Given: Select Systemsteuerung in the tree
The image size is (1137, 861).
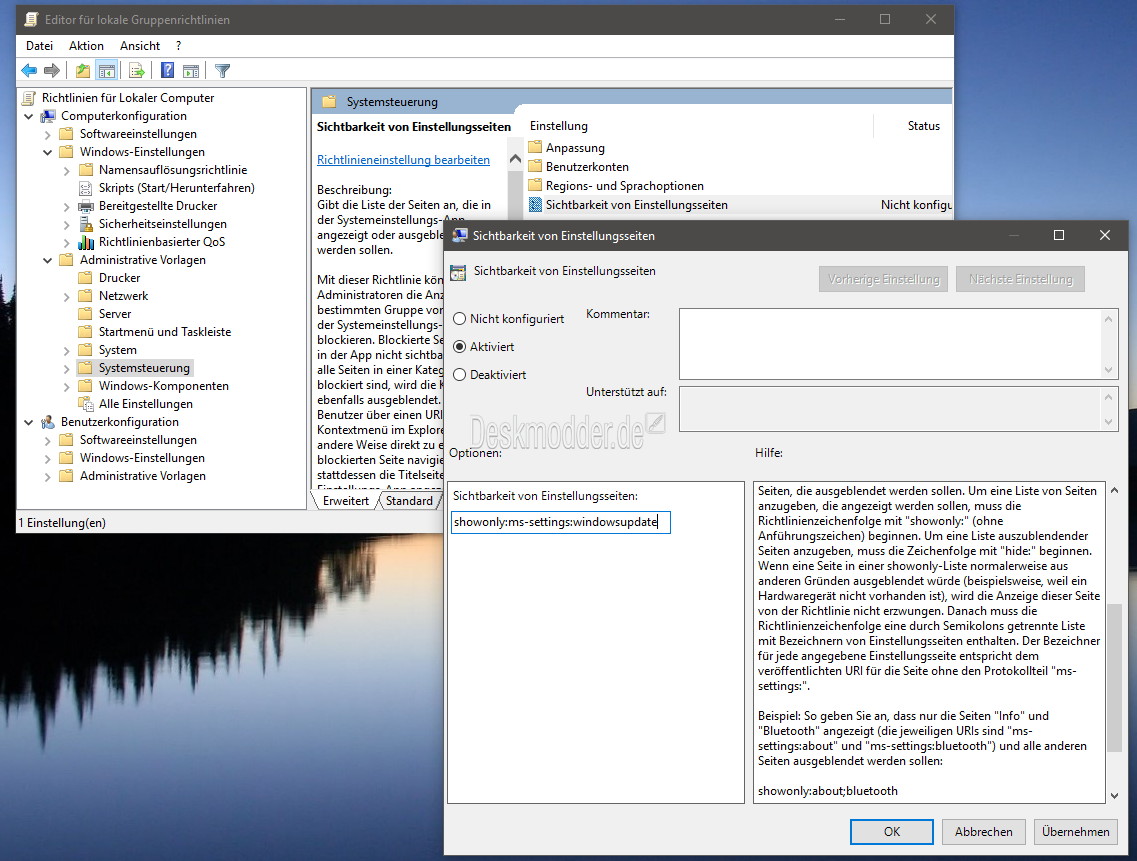Looking at the screenshot, I should coord(144,368).
